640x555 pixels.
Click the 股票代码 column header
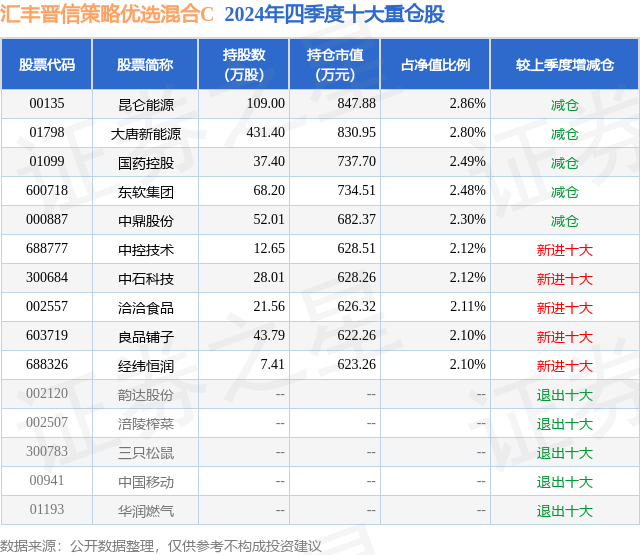click(x=47, y=64)
